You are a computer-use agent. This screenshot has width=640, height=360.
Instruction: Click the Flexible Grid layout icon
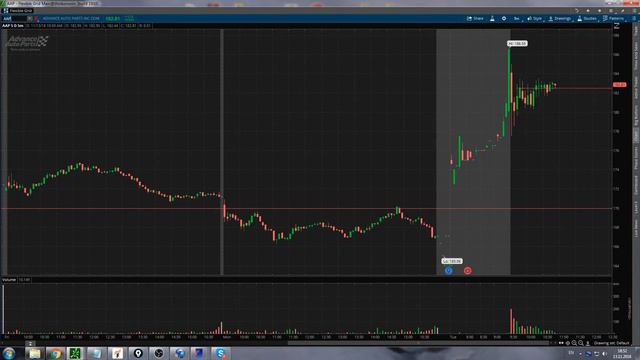point(5,11)
